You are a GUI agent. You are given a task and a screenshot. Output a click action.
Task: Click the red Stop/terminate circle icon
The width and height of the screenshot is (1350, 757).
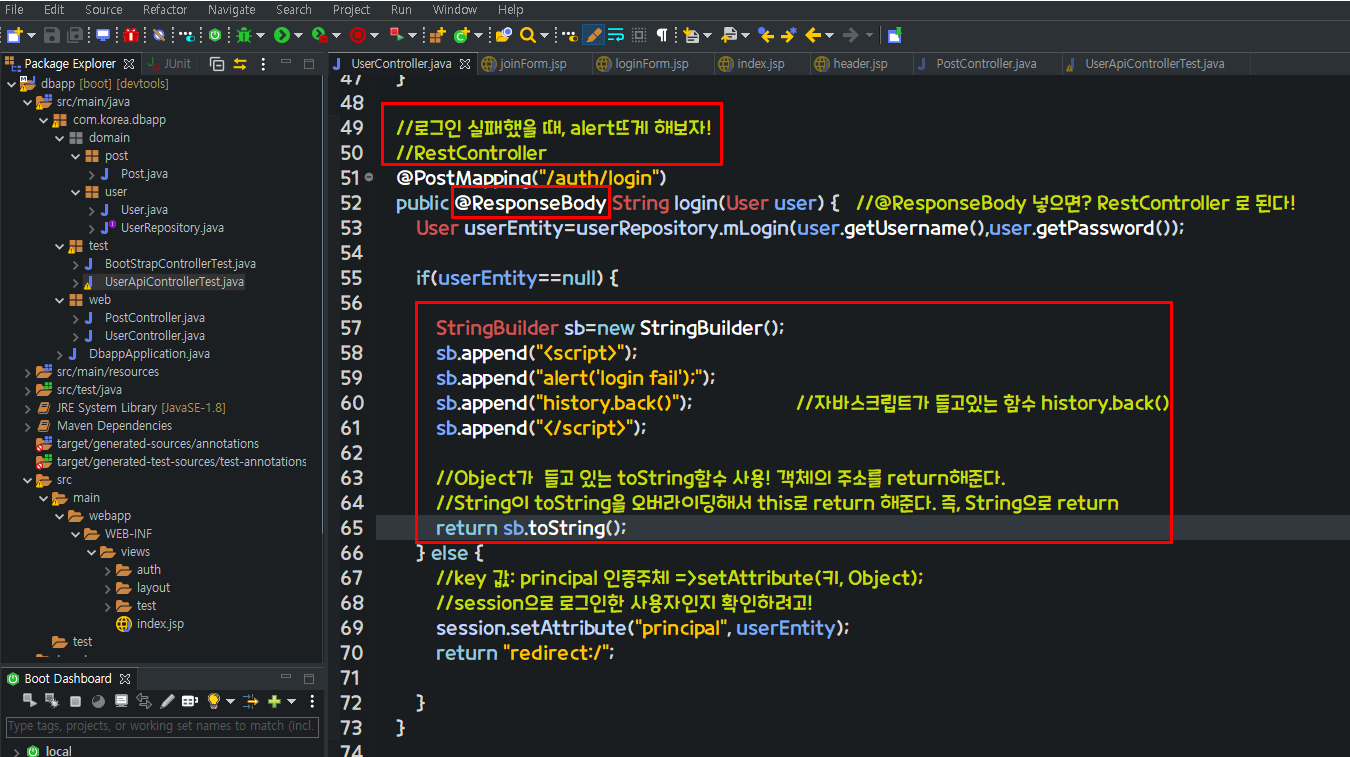coord(357,35)
